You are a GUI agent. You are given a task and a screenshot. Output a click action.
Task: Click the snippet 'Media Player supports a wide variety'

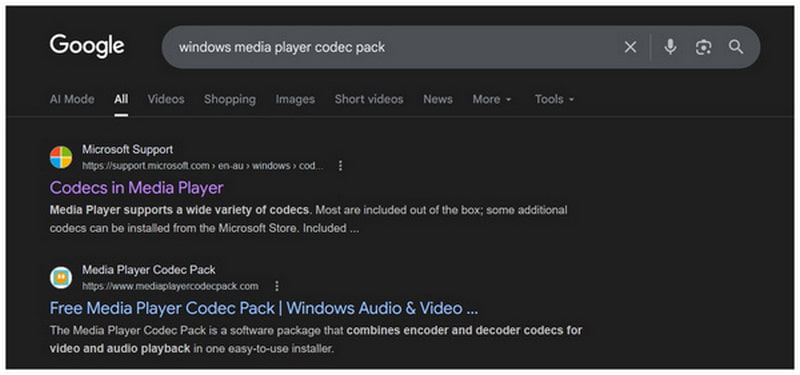pos(179,210)
